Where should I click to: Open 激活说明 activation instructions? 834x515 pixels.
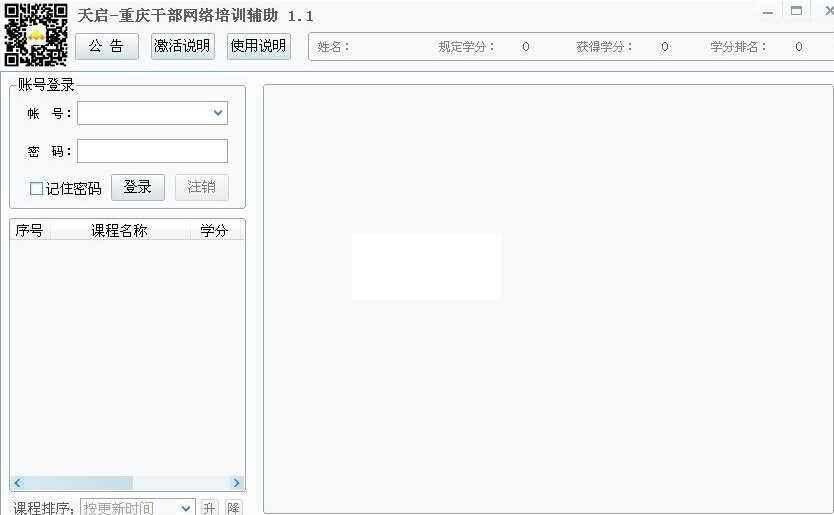click(x=182, y=46)
